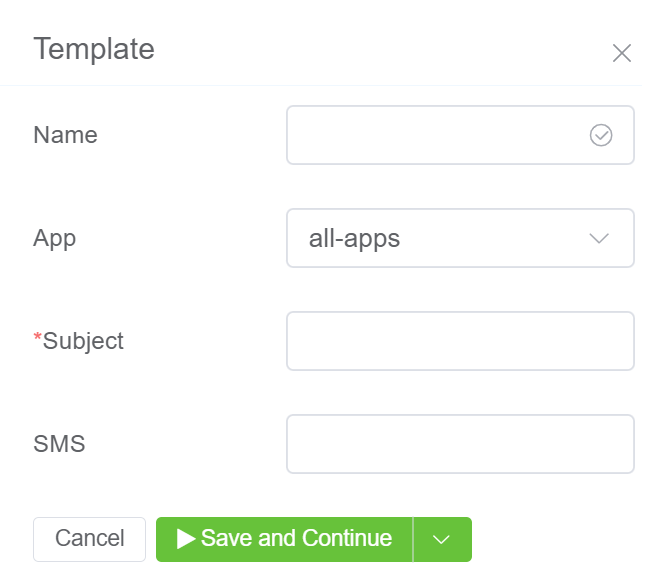
Task: Click the chevron arrow in App selector
Action: (x=599, y=238)
